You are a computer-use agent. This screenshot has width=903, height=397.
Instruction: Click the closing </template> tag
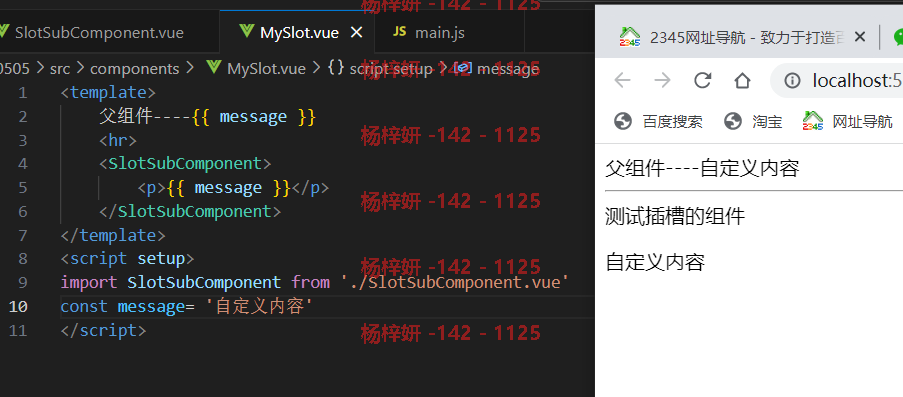(113, 236)
